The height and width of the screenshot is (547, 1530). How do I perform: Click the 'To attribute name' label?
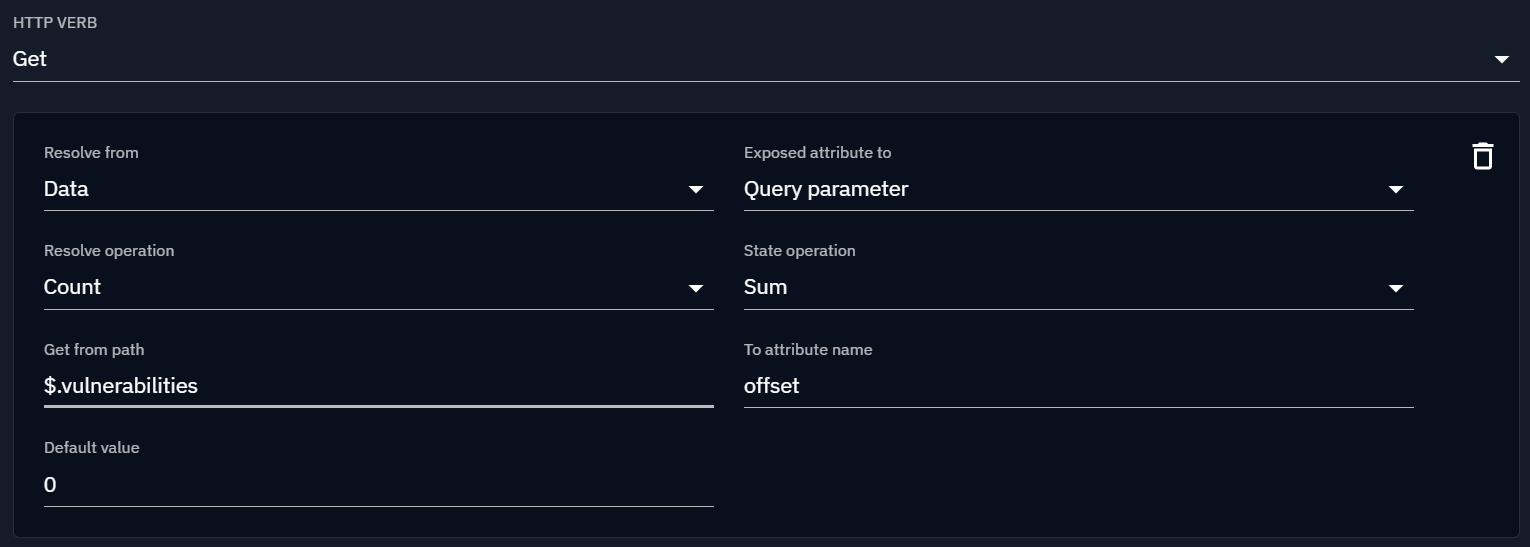pos(808,349)
